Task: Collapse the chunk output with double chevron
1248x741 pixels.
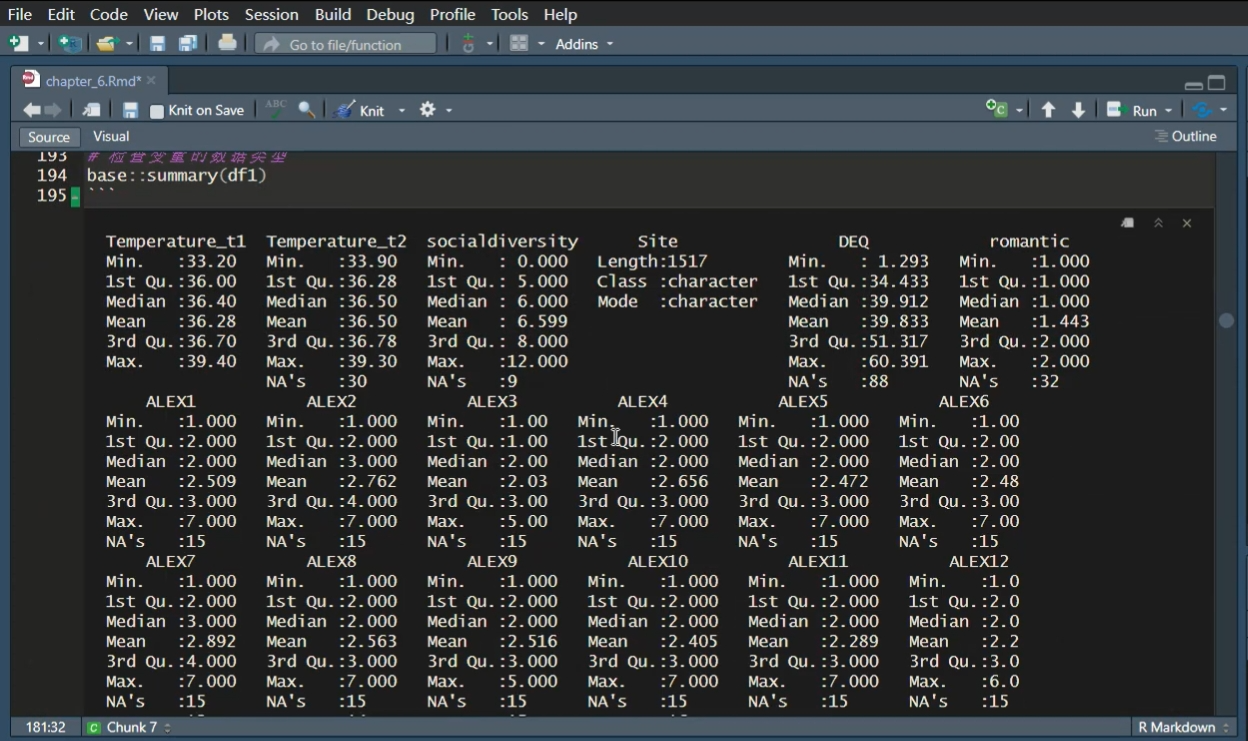Action: click(x=1158, y=223)
